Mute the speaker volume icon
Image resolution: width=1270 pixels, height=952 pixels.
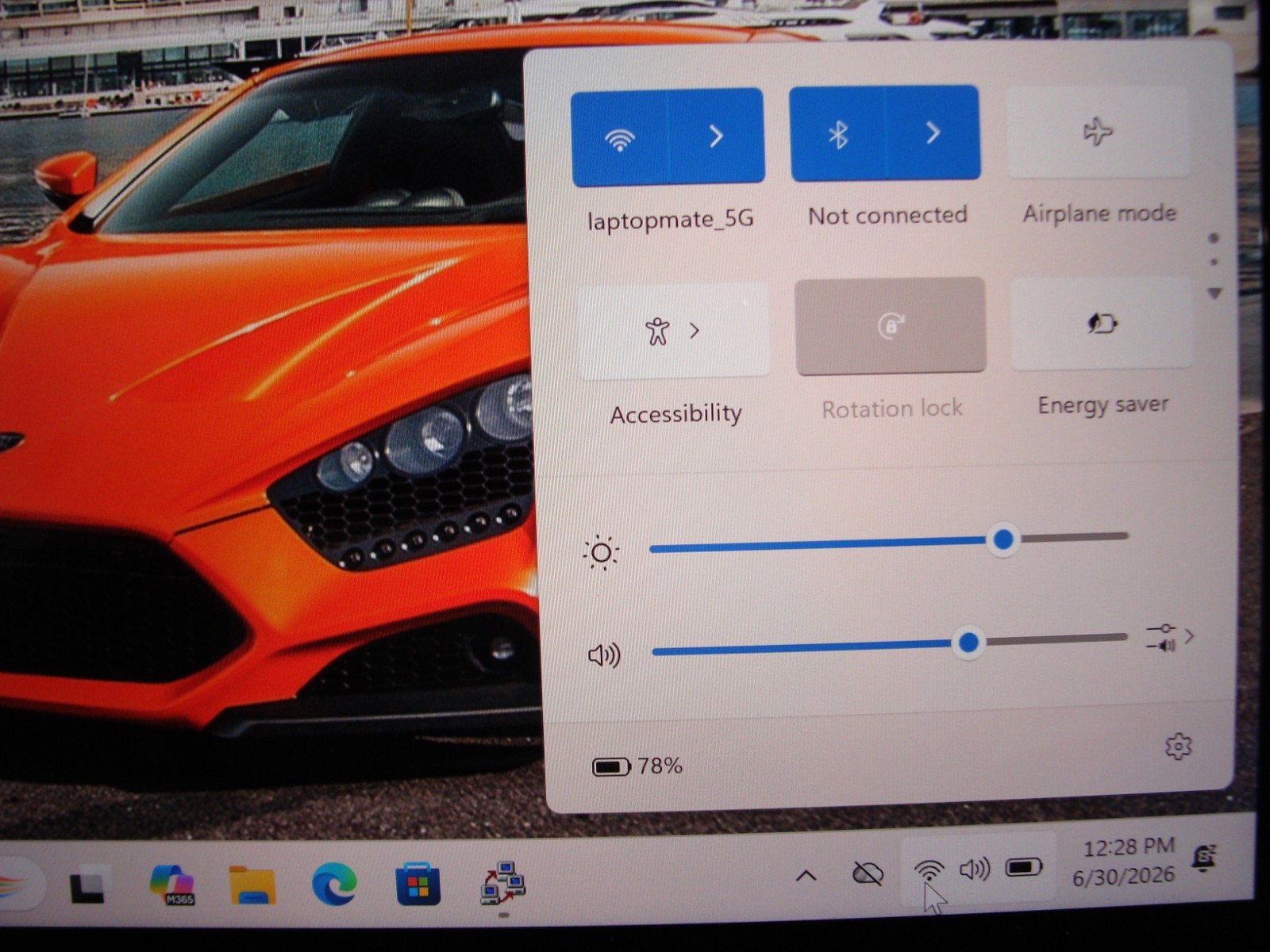[x=604, y=655]
